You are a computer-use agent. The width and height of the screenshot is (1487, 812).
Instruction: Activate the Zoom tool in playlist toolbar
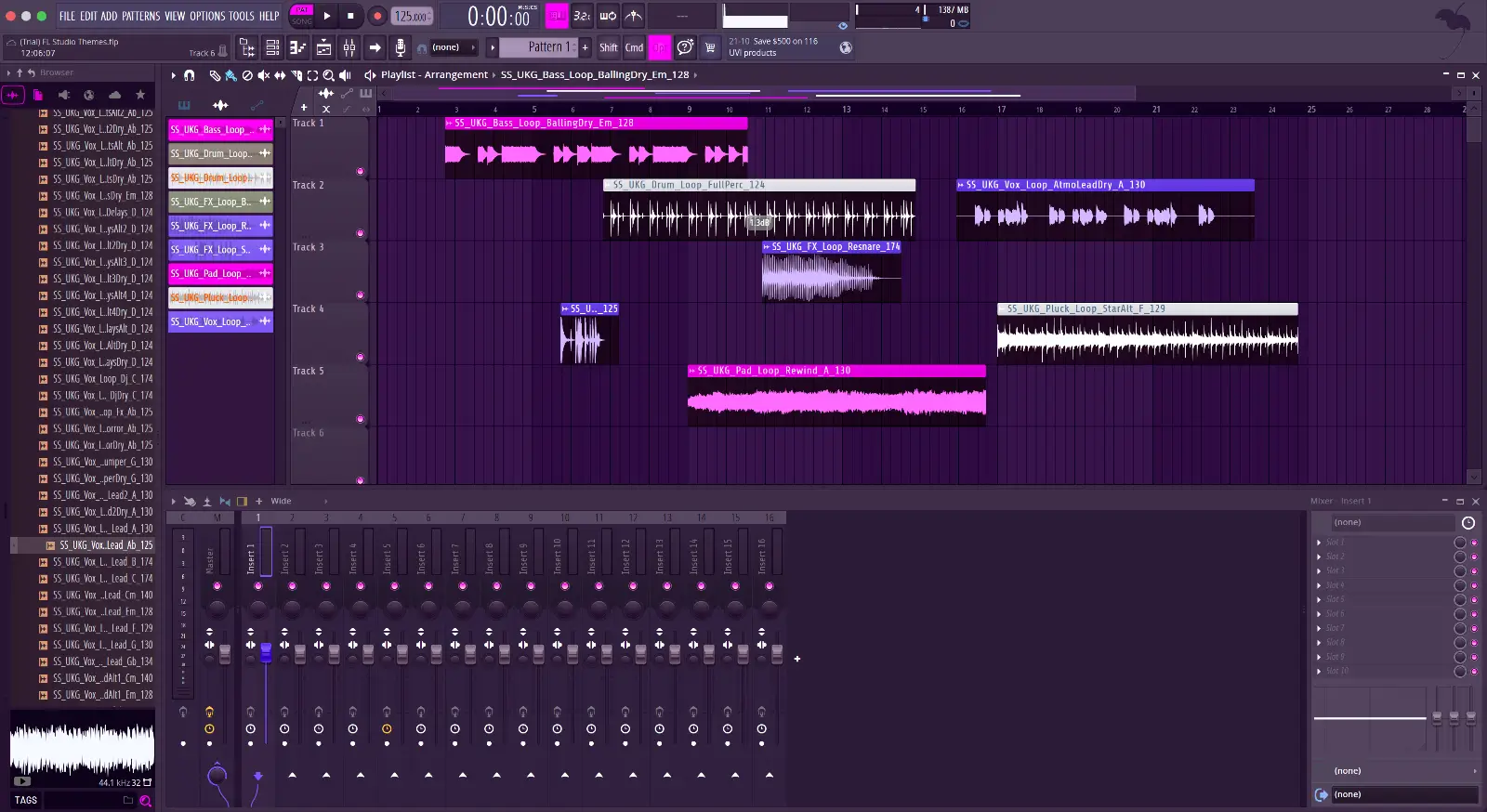click(x=328, y=75)
